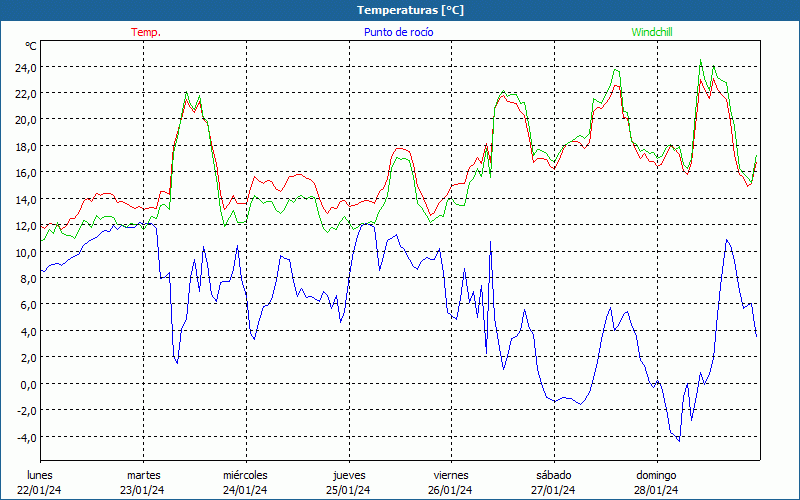Click the 22,0 y-axis value
This screenshot has width=800, height=500.
pos(26,93)
